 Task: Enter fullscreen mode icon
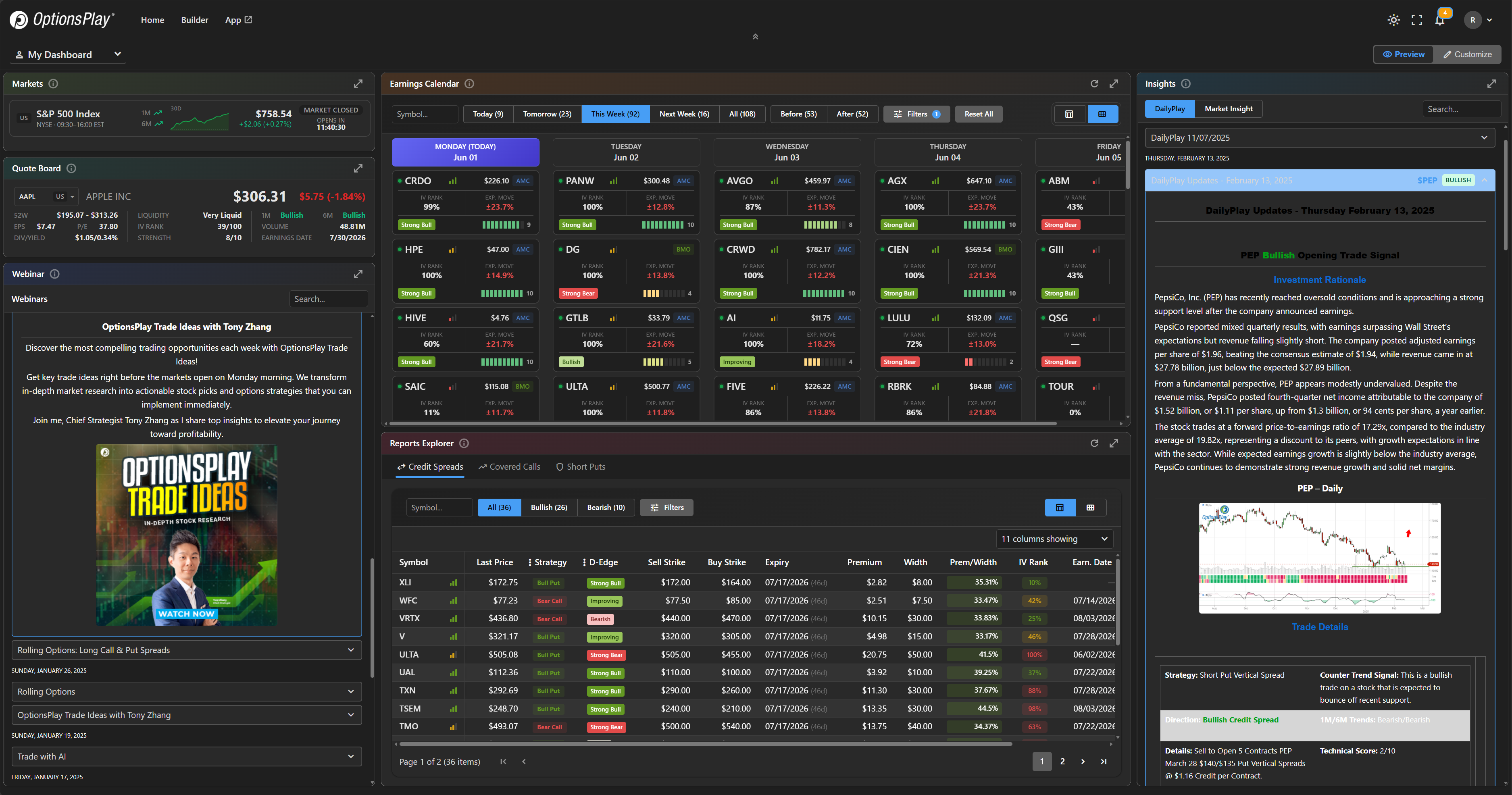(x=1417, y=20)
